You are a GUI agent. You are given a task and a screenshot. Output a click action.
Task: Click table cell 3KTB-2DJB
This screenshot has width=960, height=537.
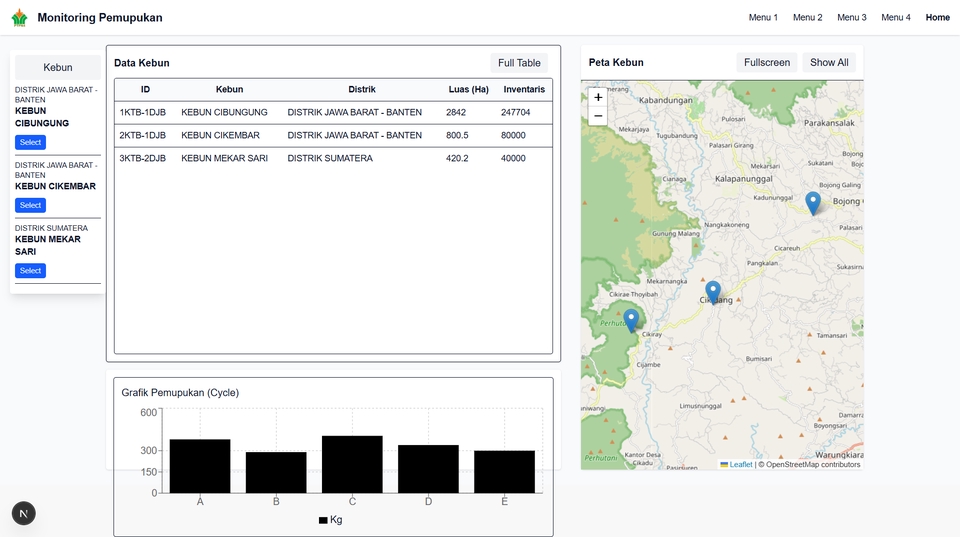pos(143,159)
